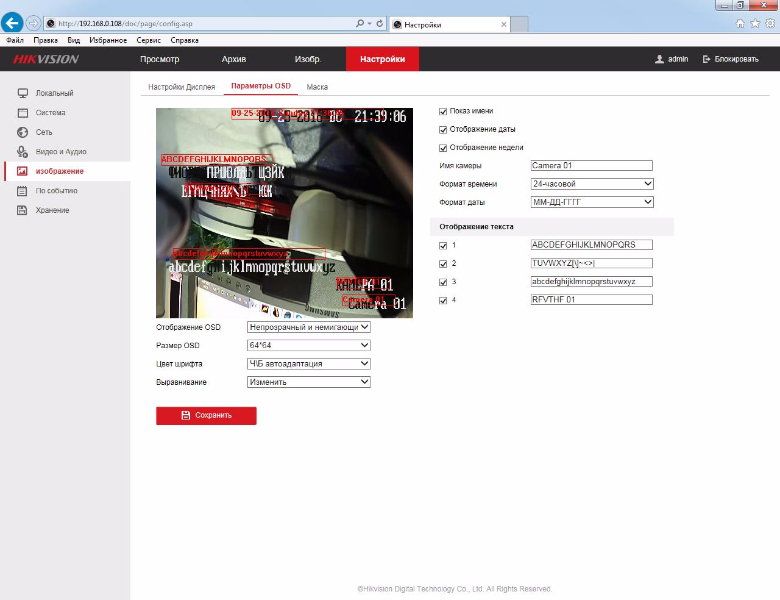The image size is (780, 600).
Task: Refresh the page with the reload icon
Action: coord(380,23)
